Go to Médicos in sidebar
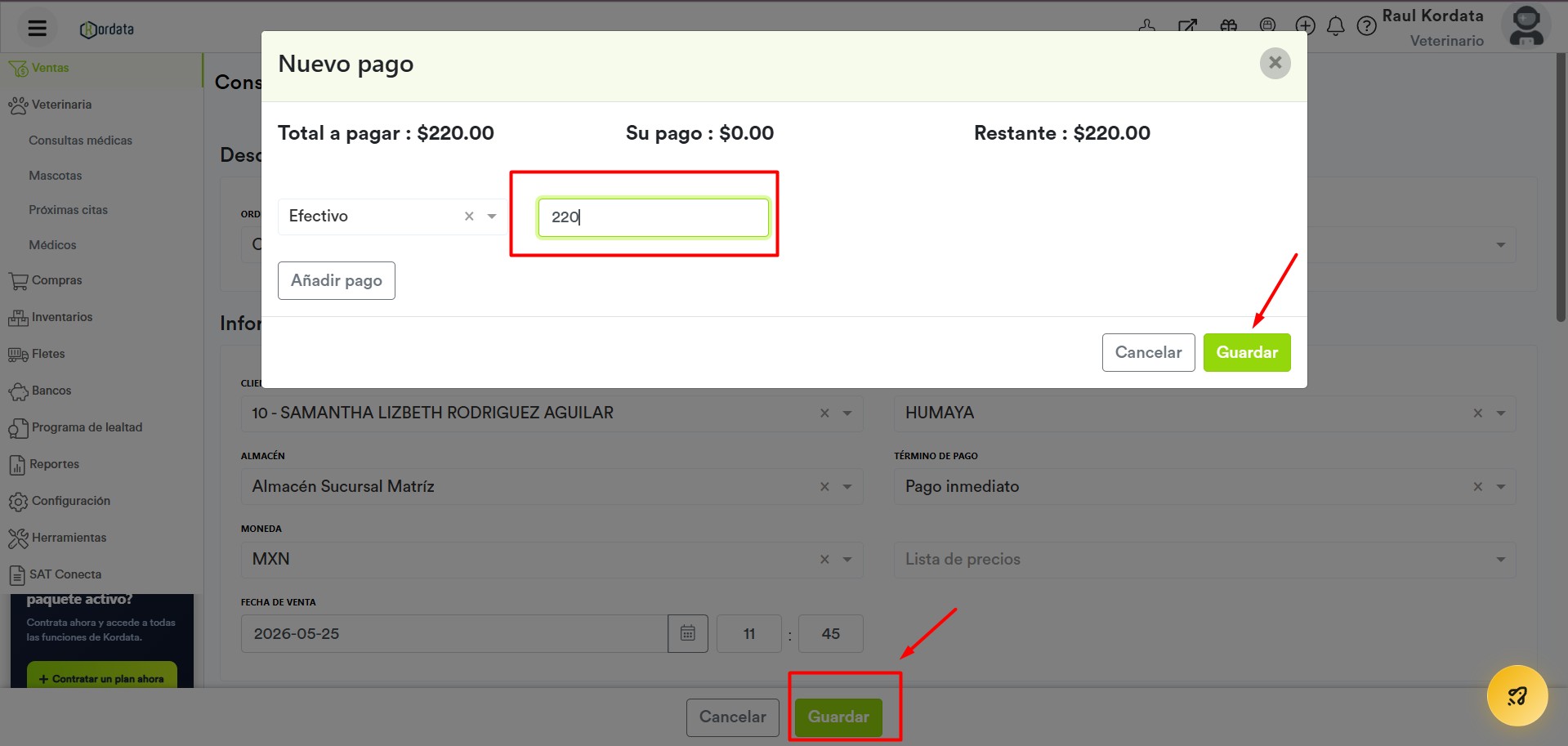 52,245
